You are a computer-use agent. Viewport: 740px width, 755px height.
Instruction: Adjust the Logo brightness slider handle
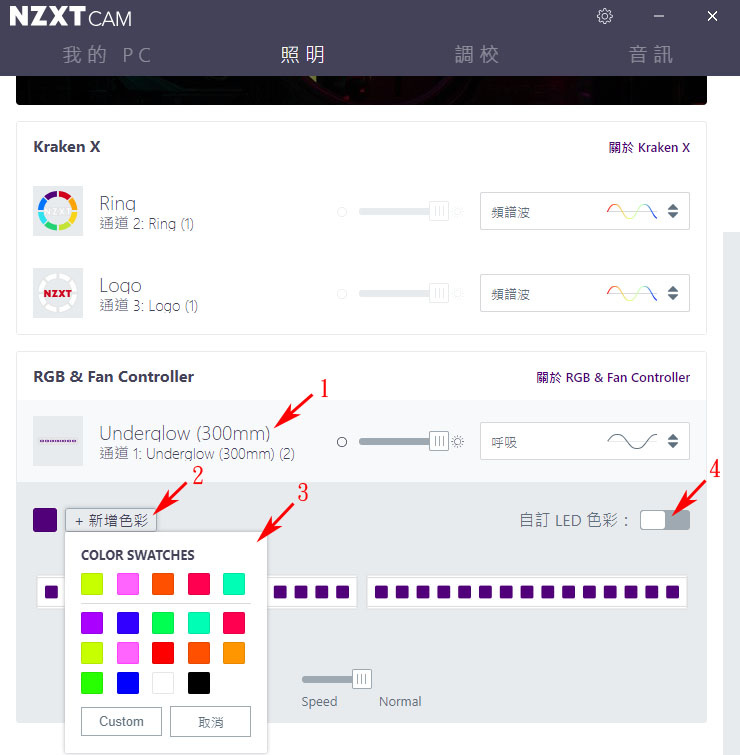tap(439, 293)
